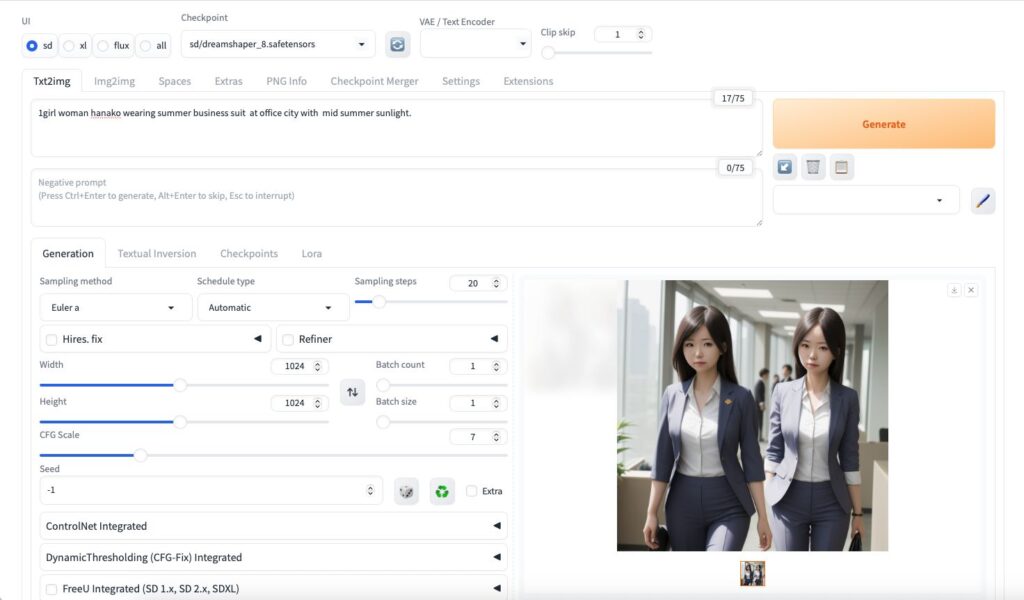Expand ControlNet Integrated section
Image resolution: width=1024 pixels, height=600 pixels.
(x=273, y=526)
